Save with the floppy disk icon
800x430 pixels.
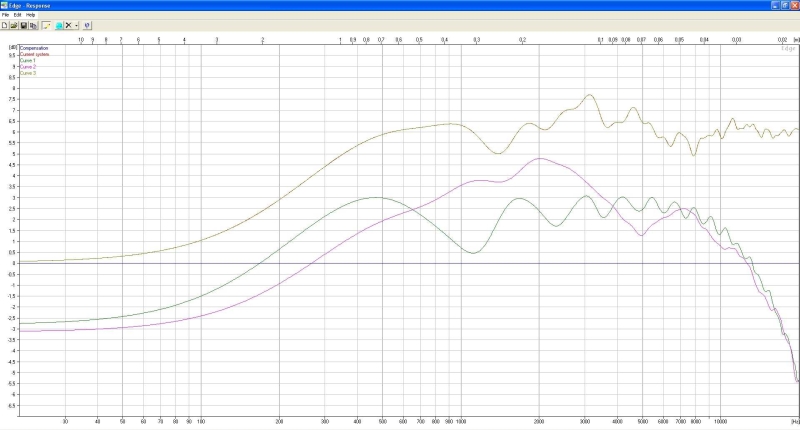pos(23,25)
